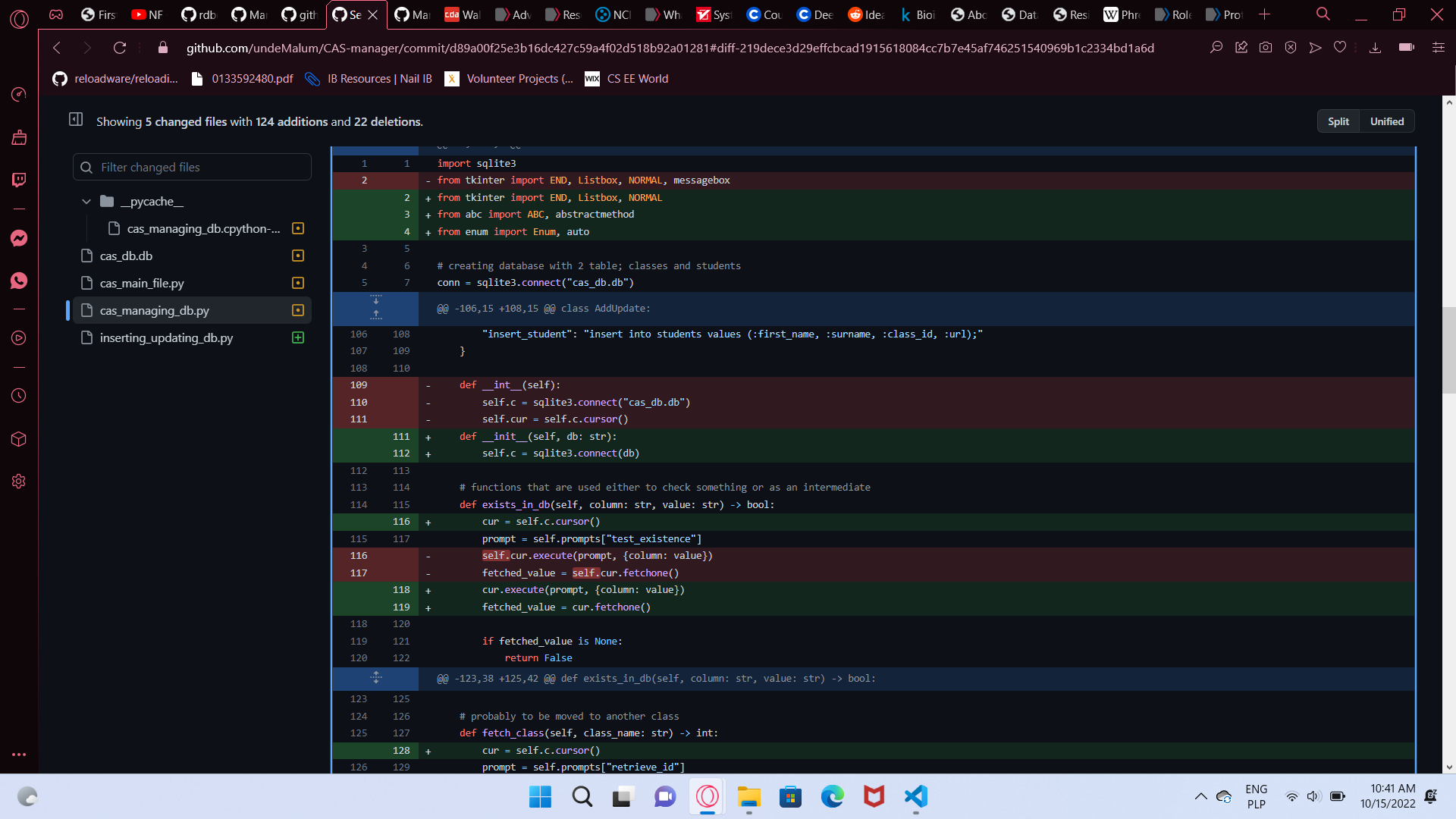Switch to the Wikipedia Phr tab
1456x819 pixels.
[x=1122, y=14]
